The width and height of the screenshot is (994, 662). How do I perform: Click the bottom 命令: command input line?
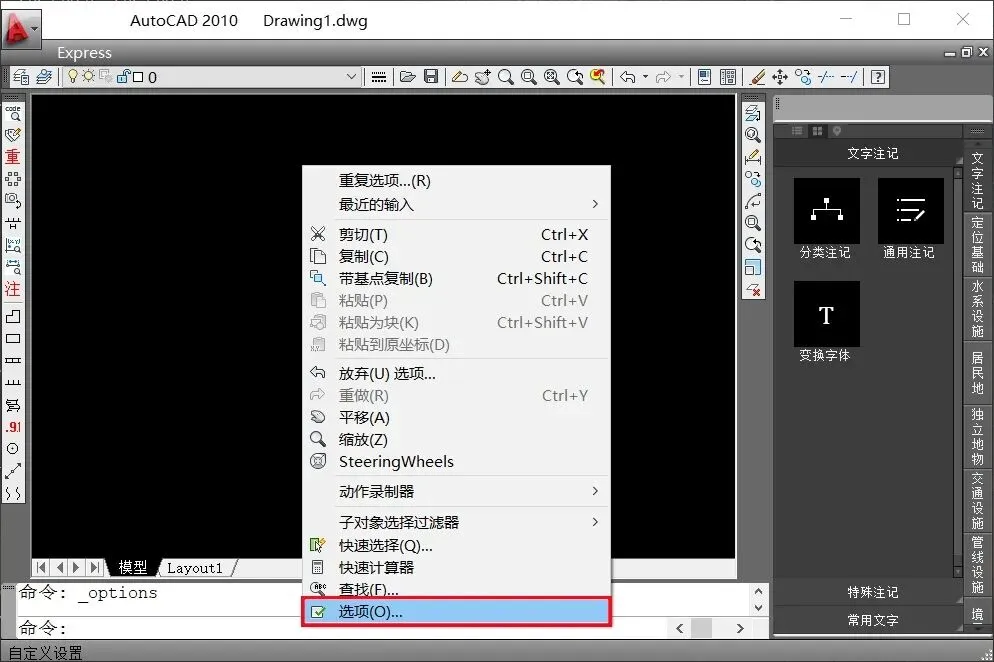click(x=342, y=628)
